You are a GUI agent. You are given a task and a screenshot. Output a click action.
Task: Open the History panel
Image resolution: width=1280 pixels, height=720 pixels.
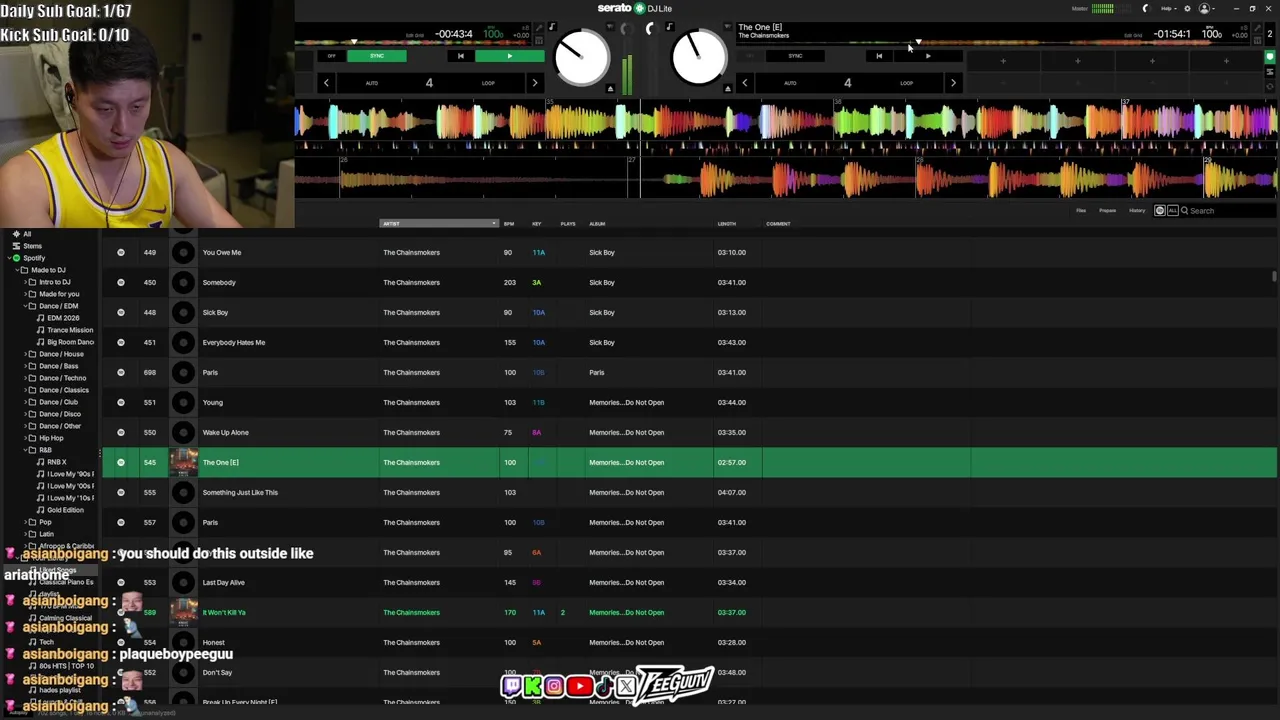tap(1137, 211)
